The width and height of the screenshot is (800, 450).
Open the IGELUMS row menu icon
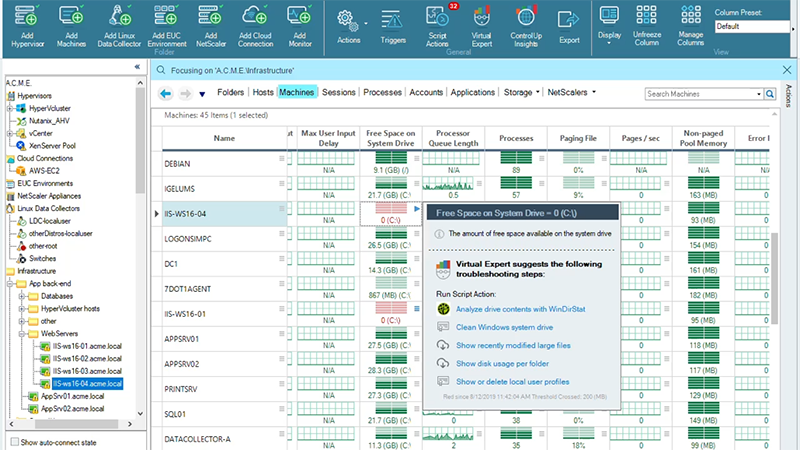[282, 184]
